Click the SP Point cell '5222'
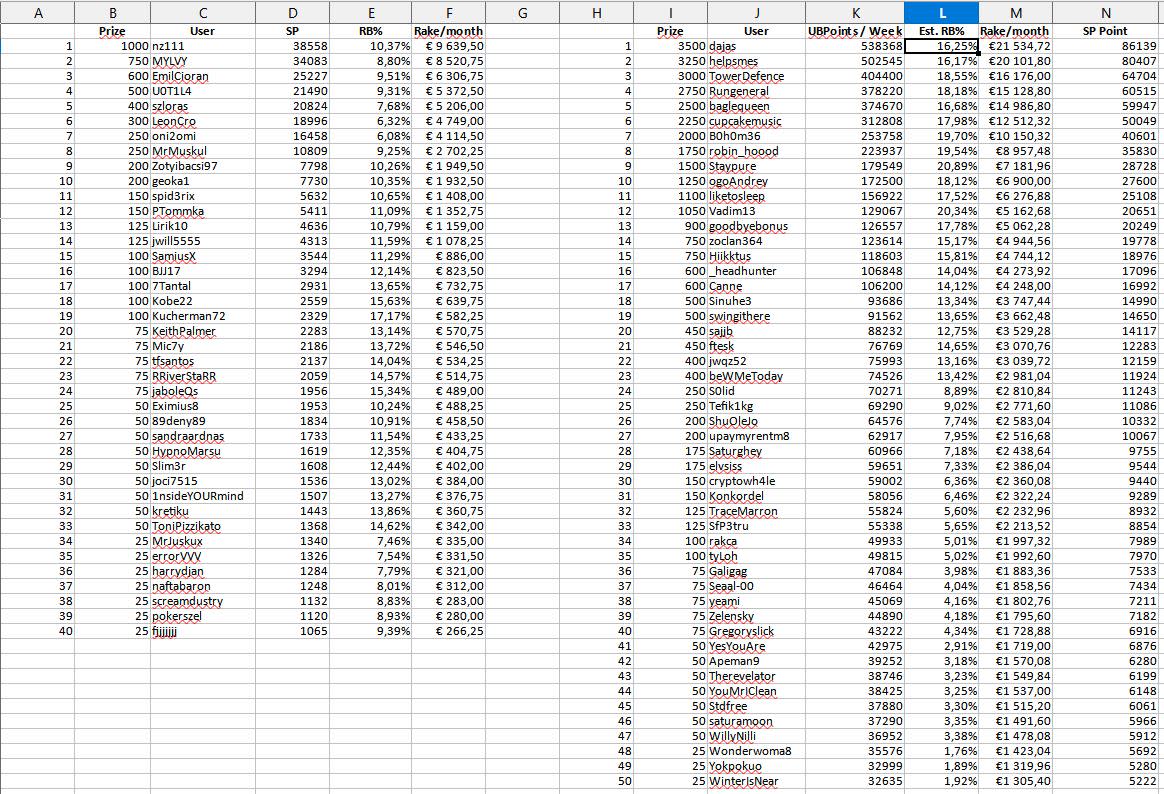 pyautogui.click(x=1105, y=781)
